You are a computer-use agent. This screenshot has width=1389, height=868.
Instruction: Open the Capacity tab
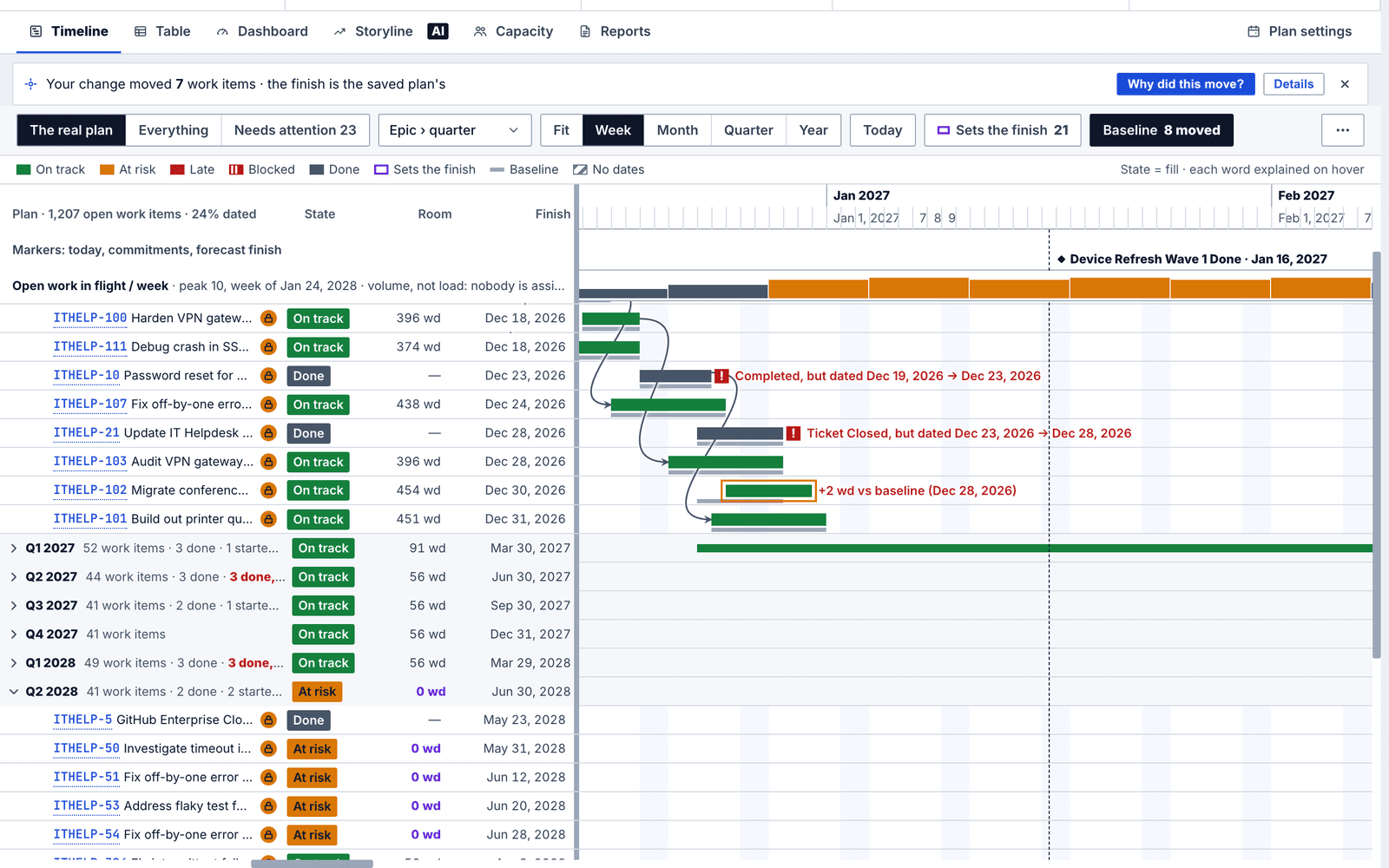513,31
